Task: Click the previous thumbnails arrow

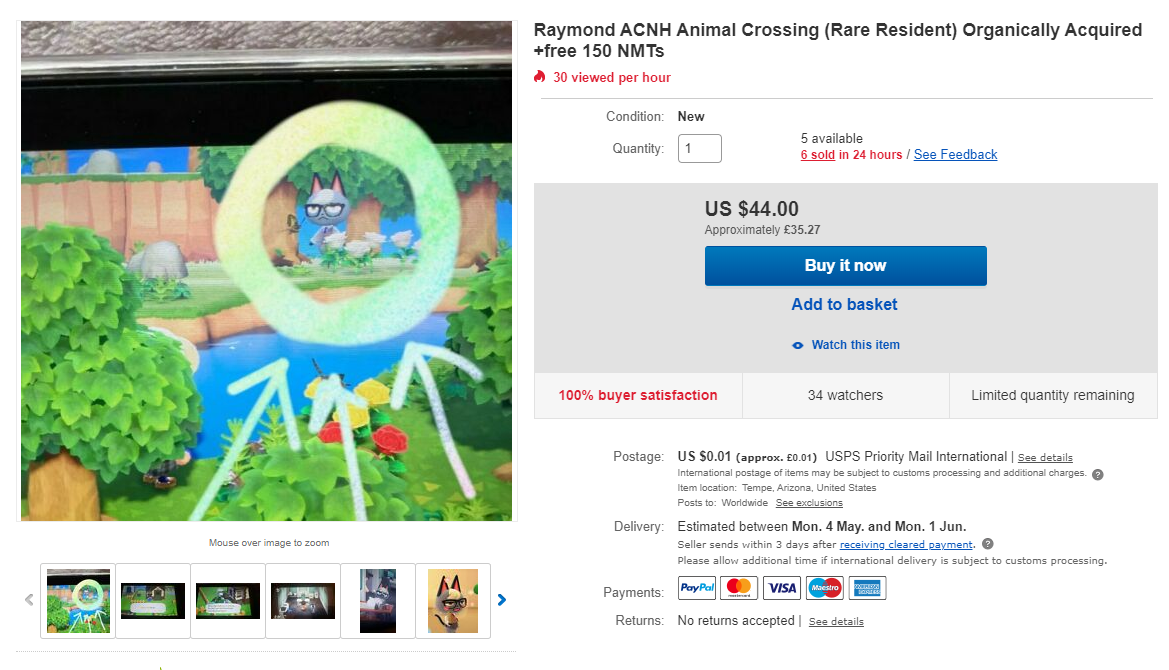Action: 29,600
